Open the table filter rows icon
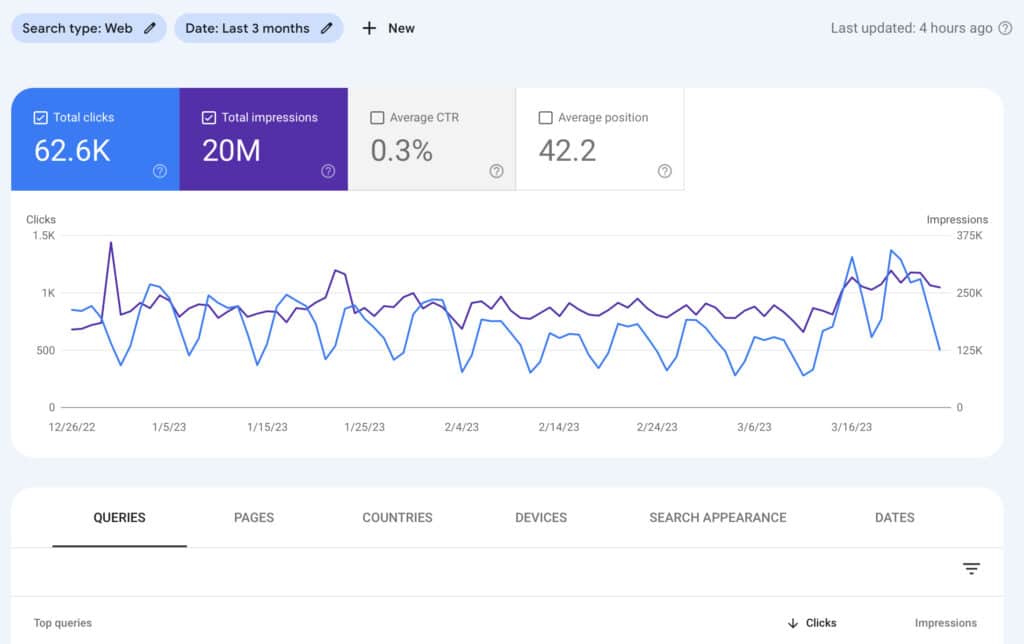This screenshot has width=1024, height=644. tap(971, 568)
